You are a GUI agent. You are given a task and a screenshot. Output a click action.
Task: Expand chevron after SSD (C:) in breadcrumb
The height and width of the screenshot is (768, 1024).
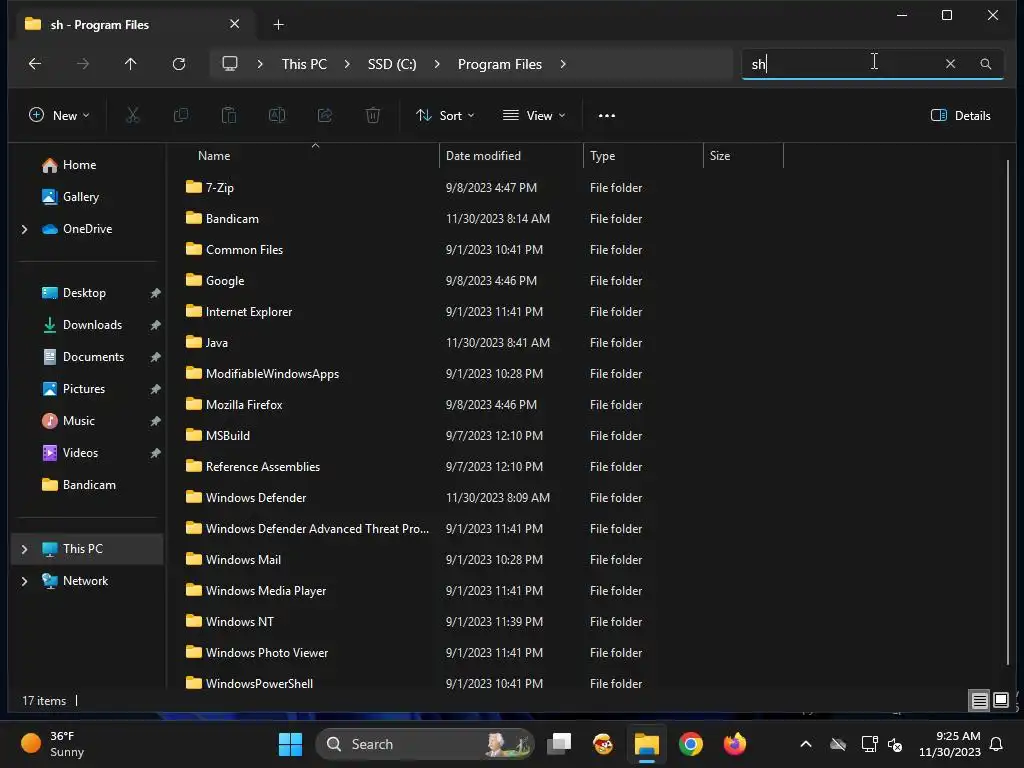pyautogui.click(x=437, y=64)
